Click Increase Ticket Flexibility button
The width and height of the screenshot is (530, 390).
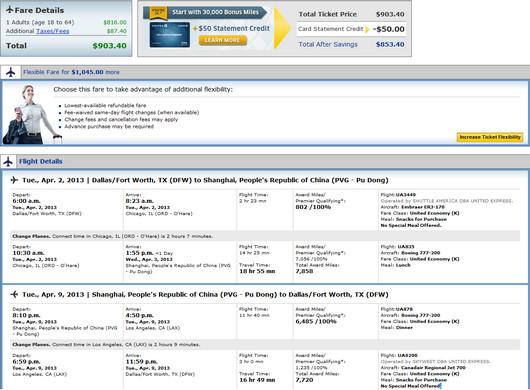pos(490,137)
